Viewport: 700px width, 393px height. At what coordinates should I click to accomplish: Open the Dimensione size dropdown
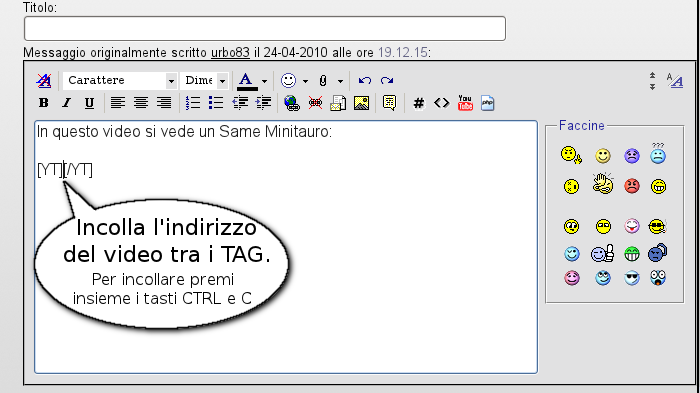tap(205, 81)
